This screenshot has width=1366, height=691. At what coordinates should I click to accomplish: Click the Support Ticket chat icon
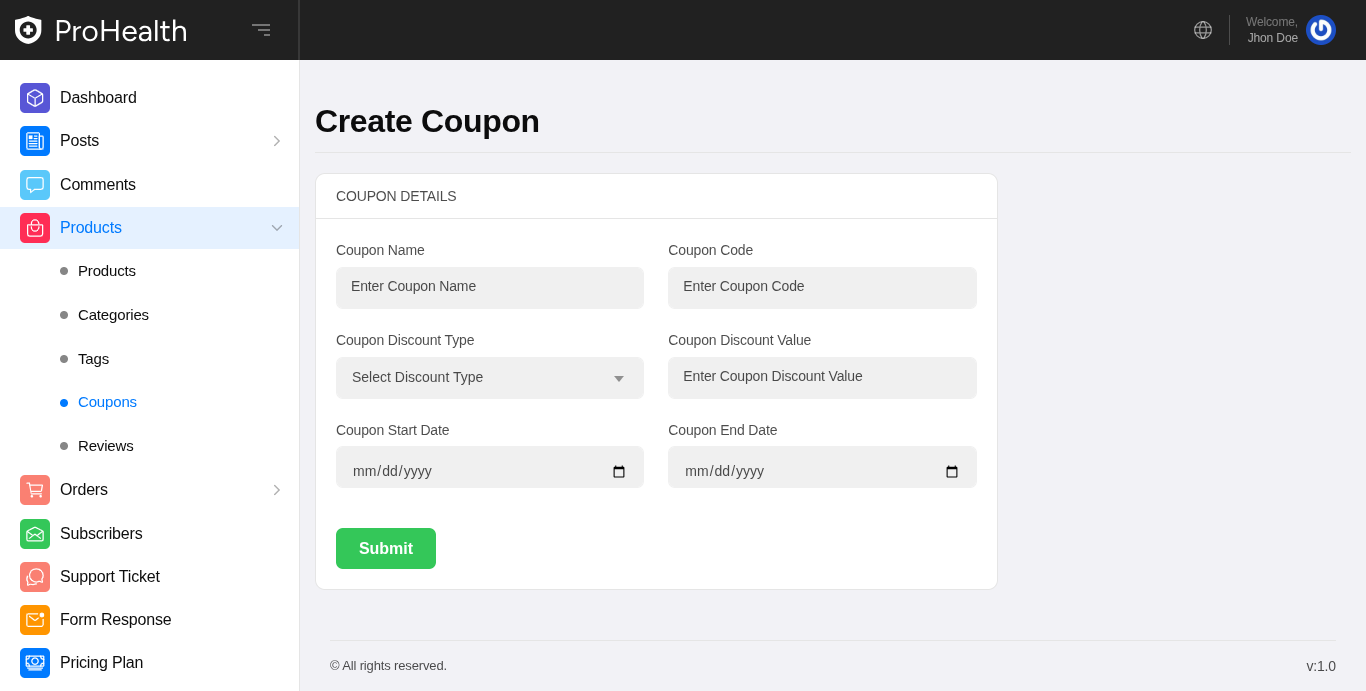[x=35, y=577]
